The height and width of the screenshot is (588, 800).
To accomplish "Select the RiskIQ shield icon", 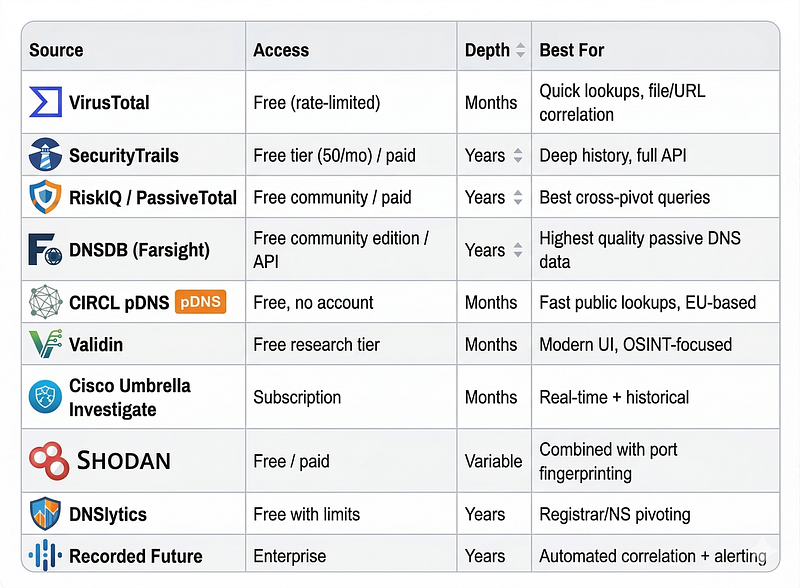I will (45, 197).
